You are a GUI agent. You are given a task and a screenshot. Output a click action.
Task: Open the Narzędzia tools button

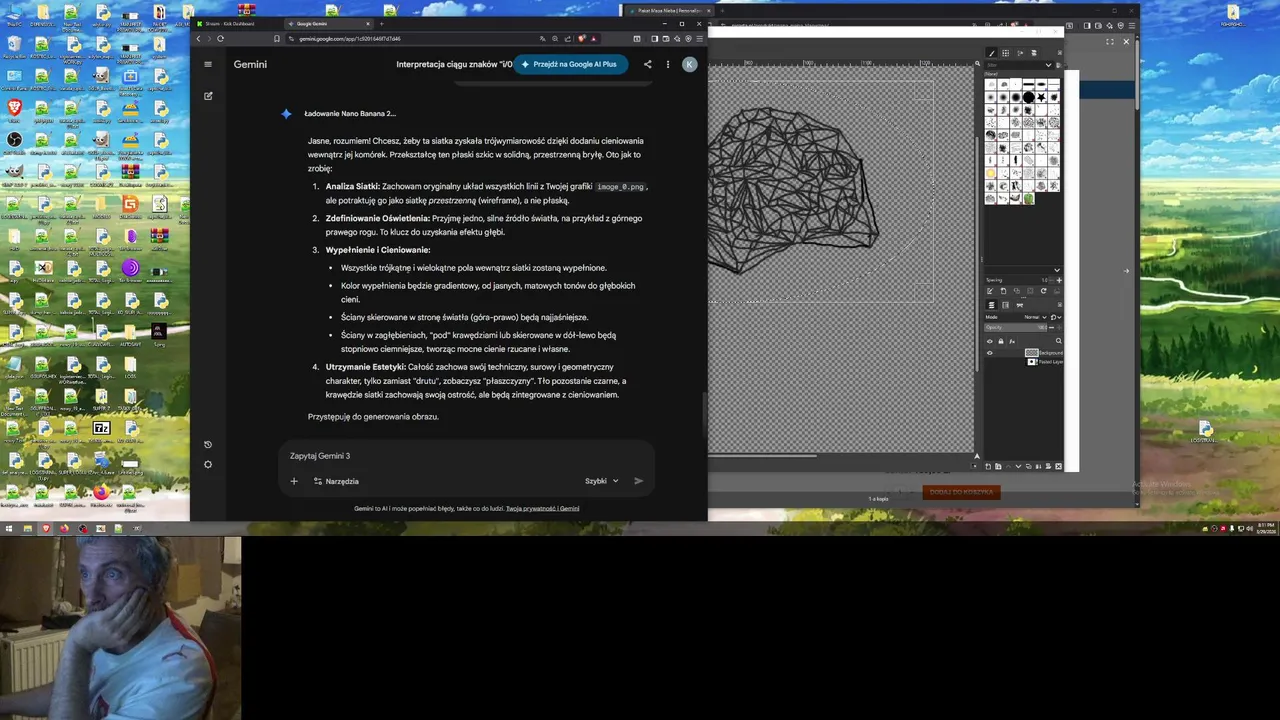coord(336,481)
